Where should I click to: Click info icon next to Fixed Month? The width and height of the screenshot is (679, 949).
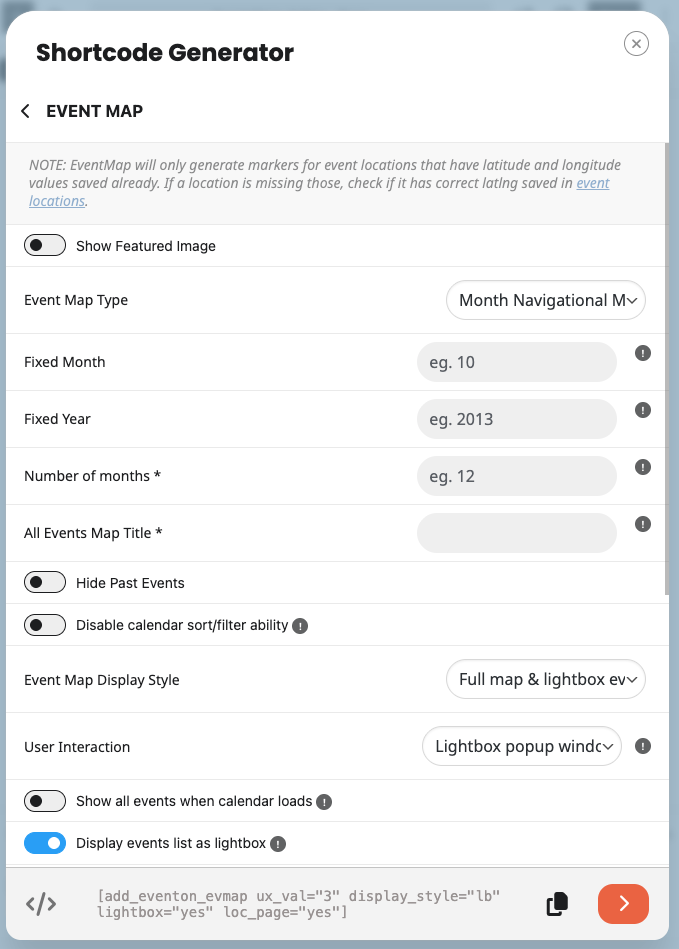pyautogui.click(x=643, y=353)
